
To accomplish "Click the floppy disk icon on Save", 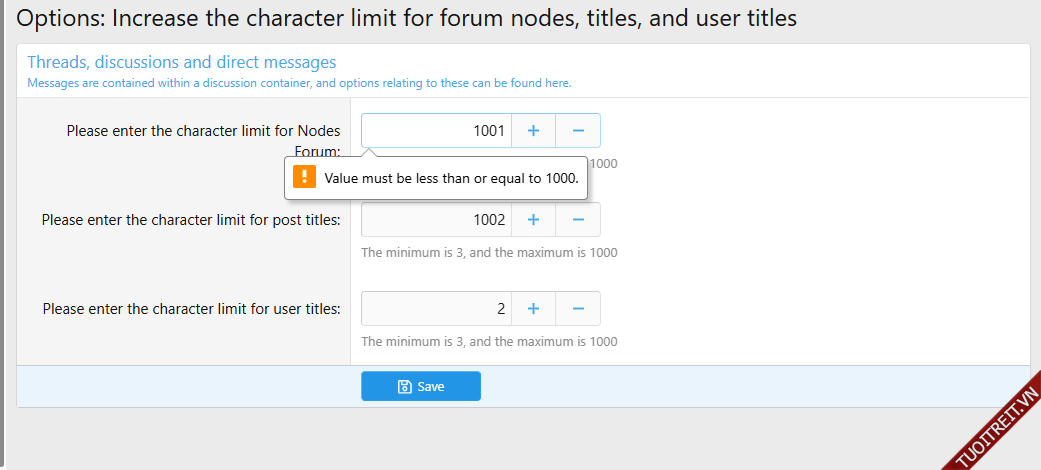I will pos(404,387).
